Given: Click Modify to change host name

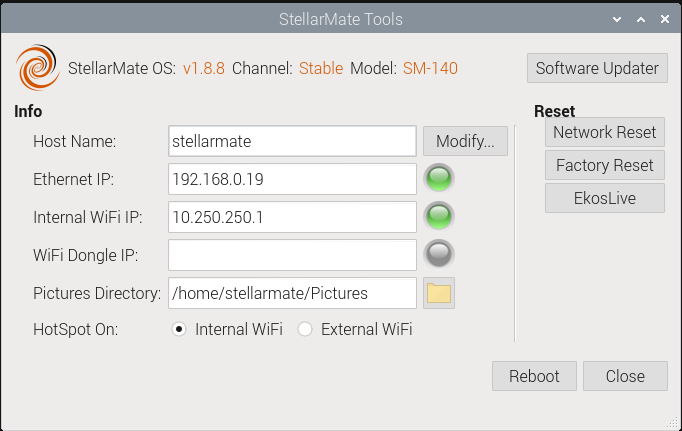Looking at the screenshot, I should tap(465, 141).
